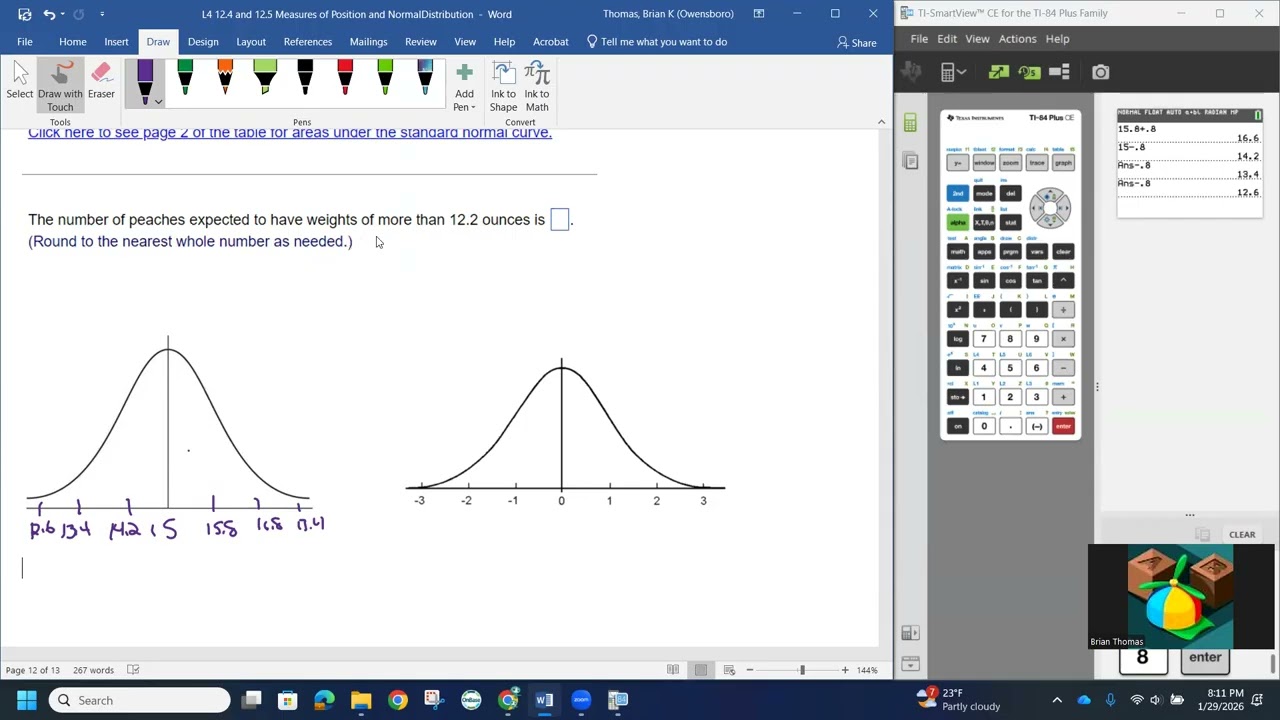The height and width of the screenshot is (720, 1280).
Task: Choose the Select tool in Draw ribbon
Action: pos(20,82)
